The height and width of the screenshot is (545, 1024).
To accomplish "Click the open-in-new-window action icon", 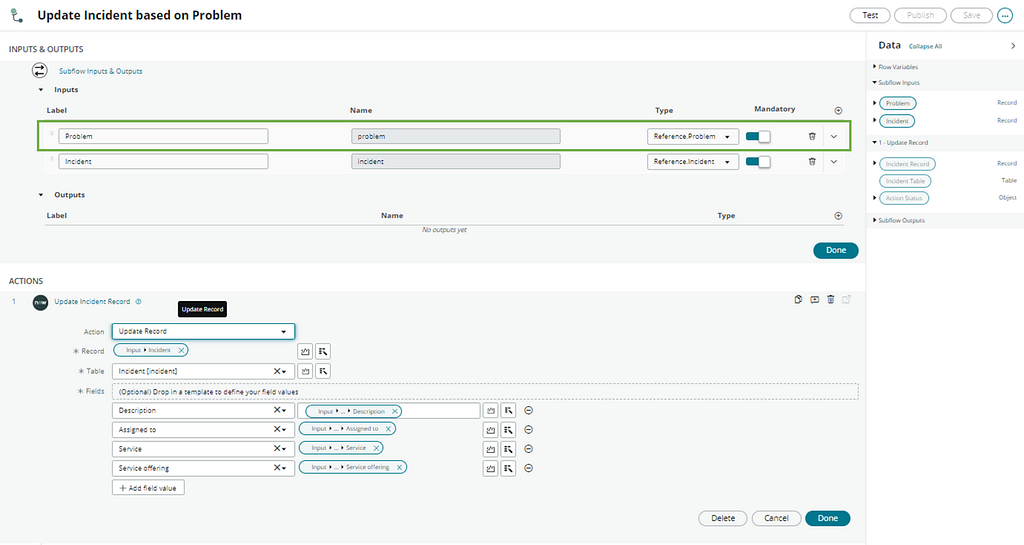I will 846,300.
